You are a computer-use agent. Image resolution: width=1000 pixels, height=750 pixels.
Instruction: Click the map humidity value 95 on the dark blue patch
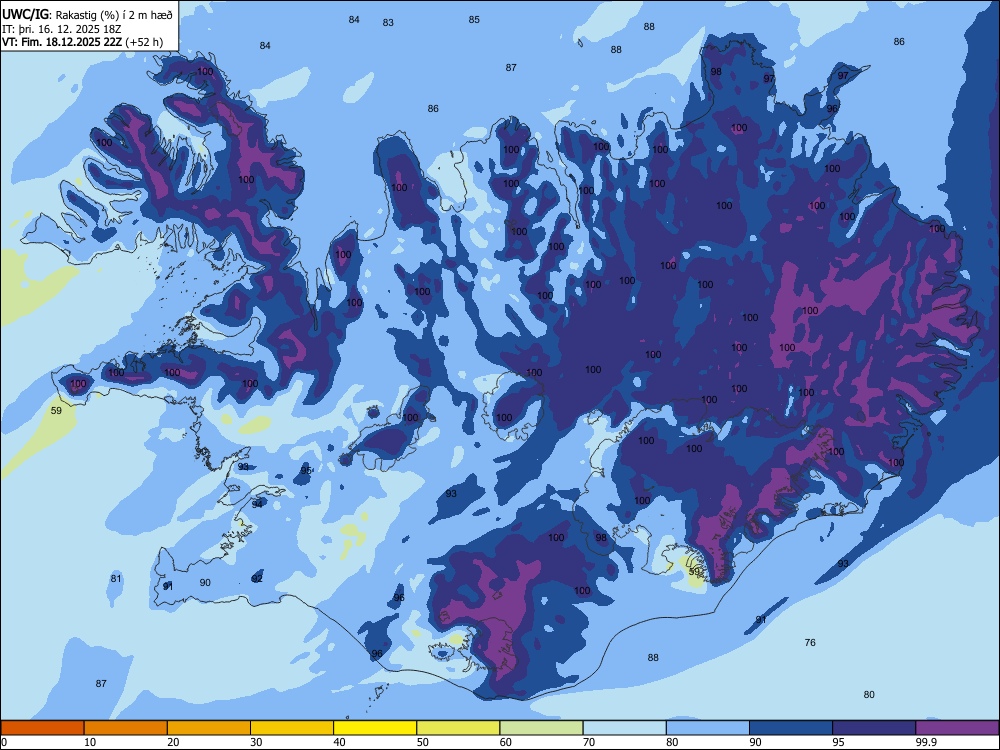[x=306, y=470]
